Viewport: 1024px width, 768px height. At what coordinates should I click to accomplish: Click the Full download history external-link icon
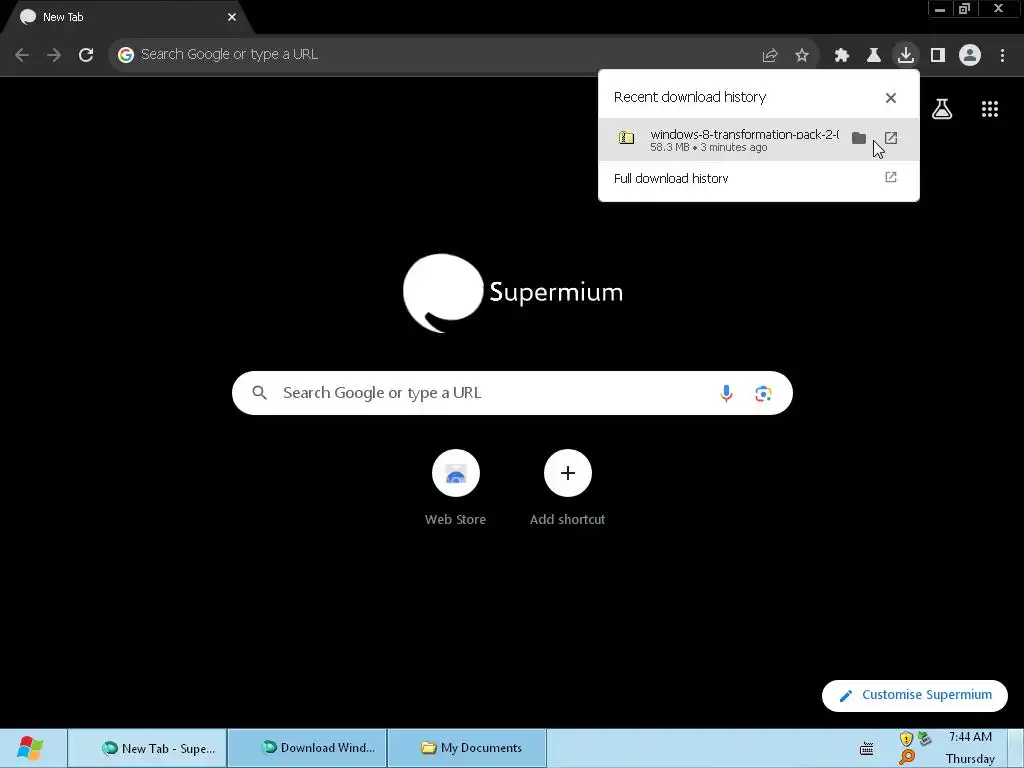click(891, 177)
